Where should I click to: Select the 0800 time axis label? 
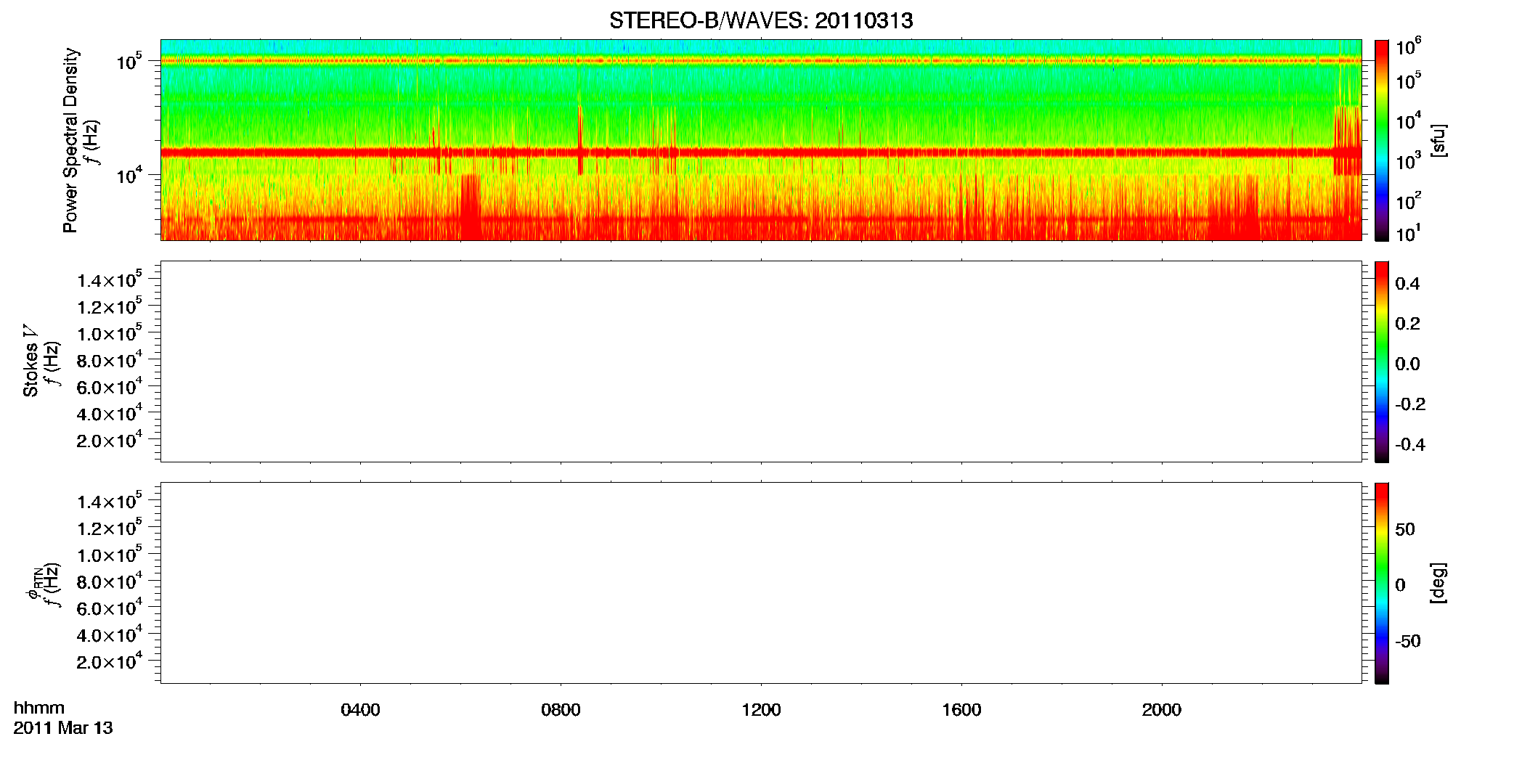561,710
